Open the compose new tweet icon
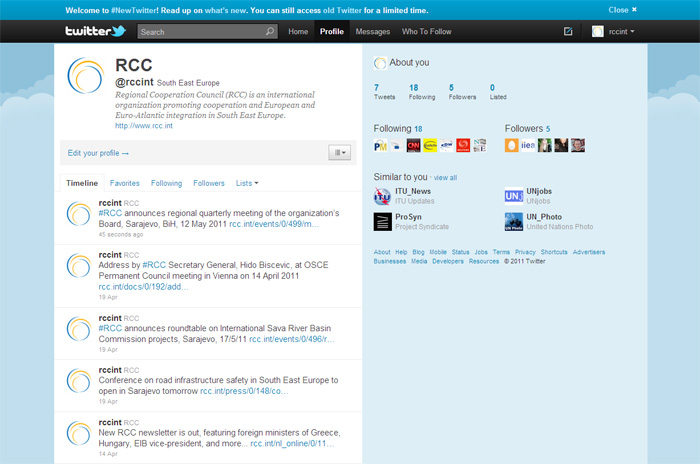 pos(568,31)
